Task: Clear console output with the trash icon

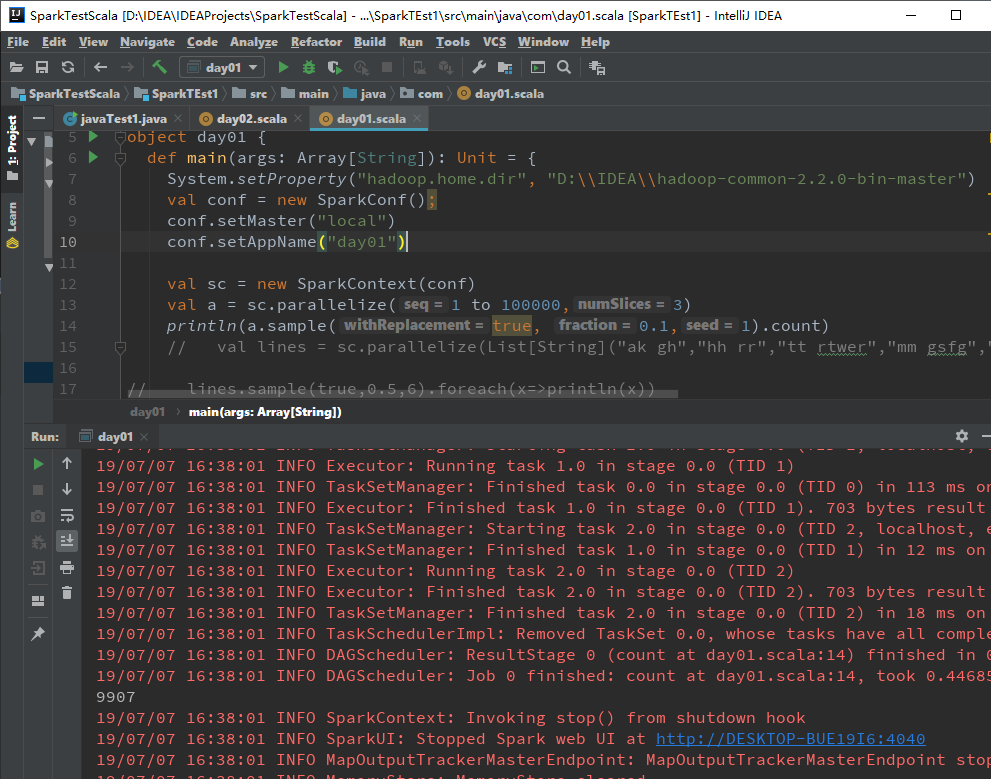Action: pyautogui.click(x=67, y=593)
